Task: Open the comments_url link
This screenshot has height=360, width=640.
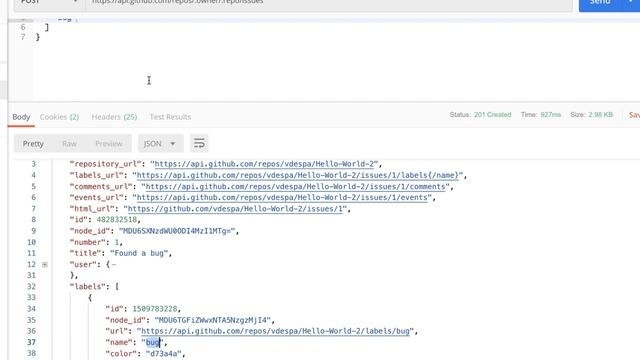Action: click(x=296, y=187)
